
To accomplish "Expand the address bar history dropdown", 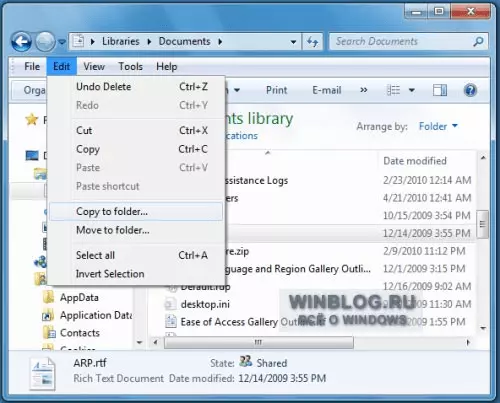I will 293,42.
